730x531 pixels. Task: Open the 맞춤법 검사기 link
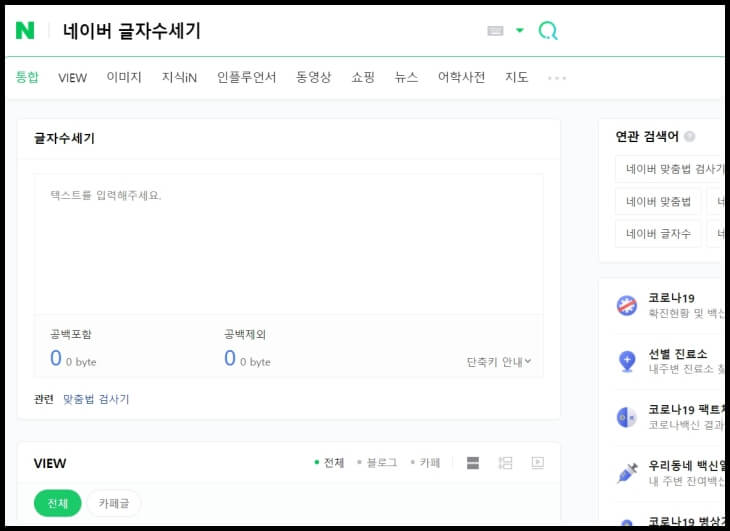[96, 399]
